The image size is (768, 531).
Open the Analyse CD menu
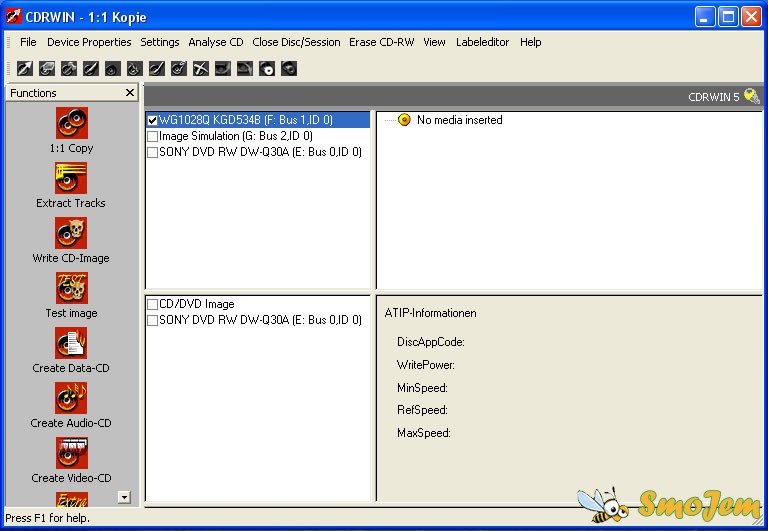tap(216, 42)
